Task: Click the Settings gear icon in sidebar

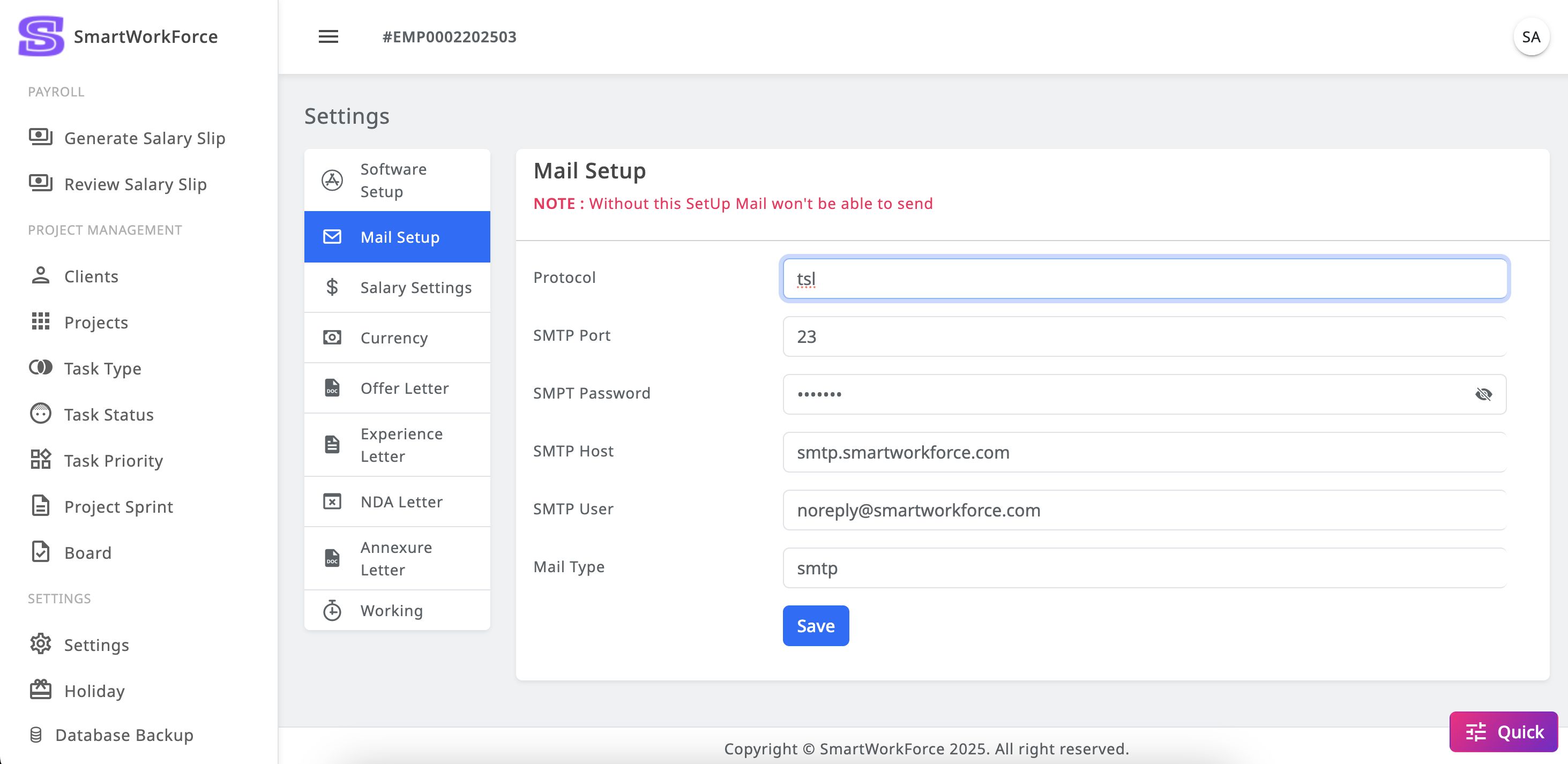Action: [x=40, y=644]
